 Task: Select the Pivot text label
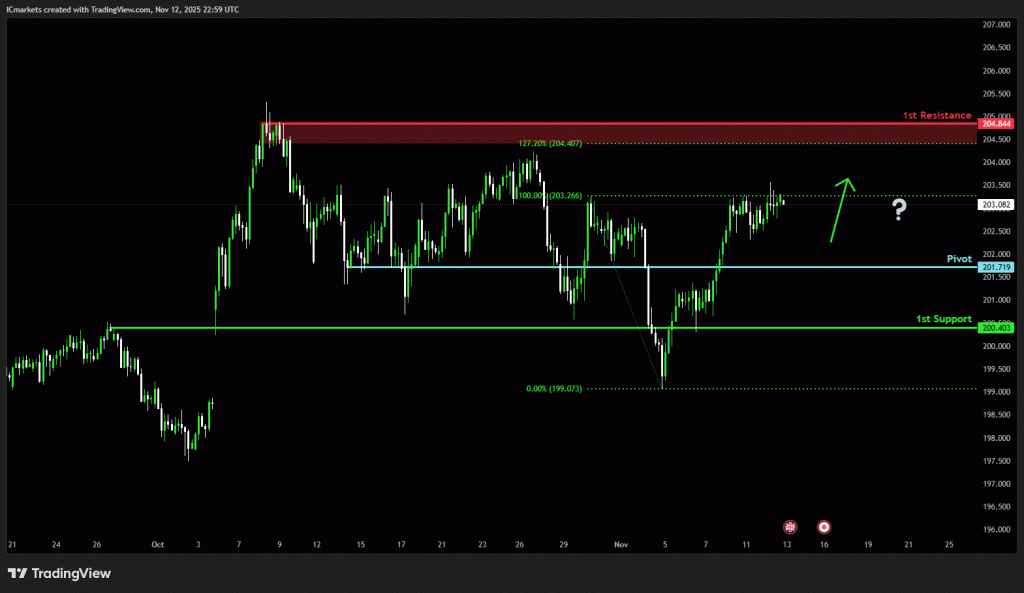[x=959, y=259]
